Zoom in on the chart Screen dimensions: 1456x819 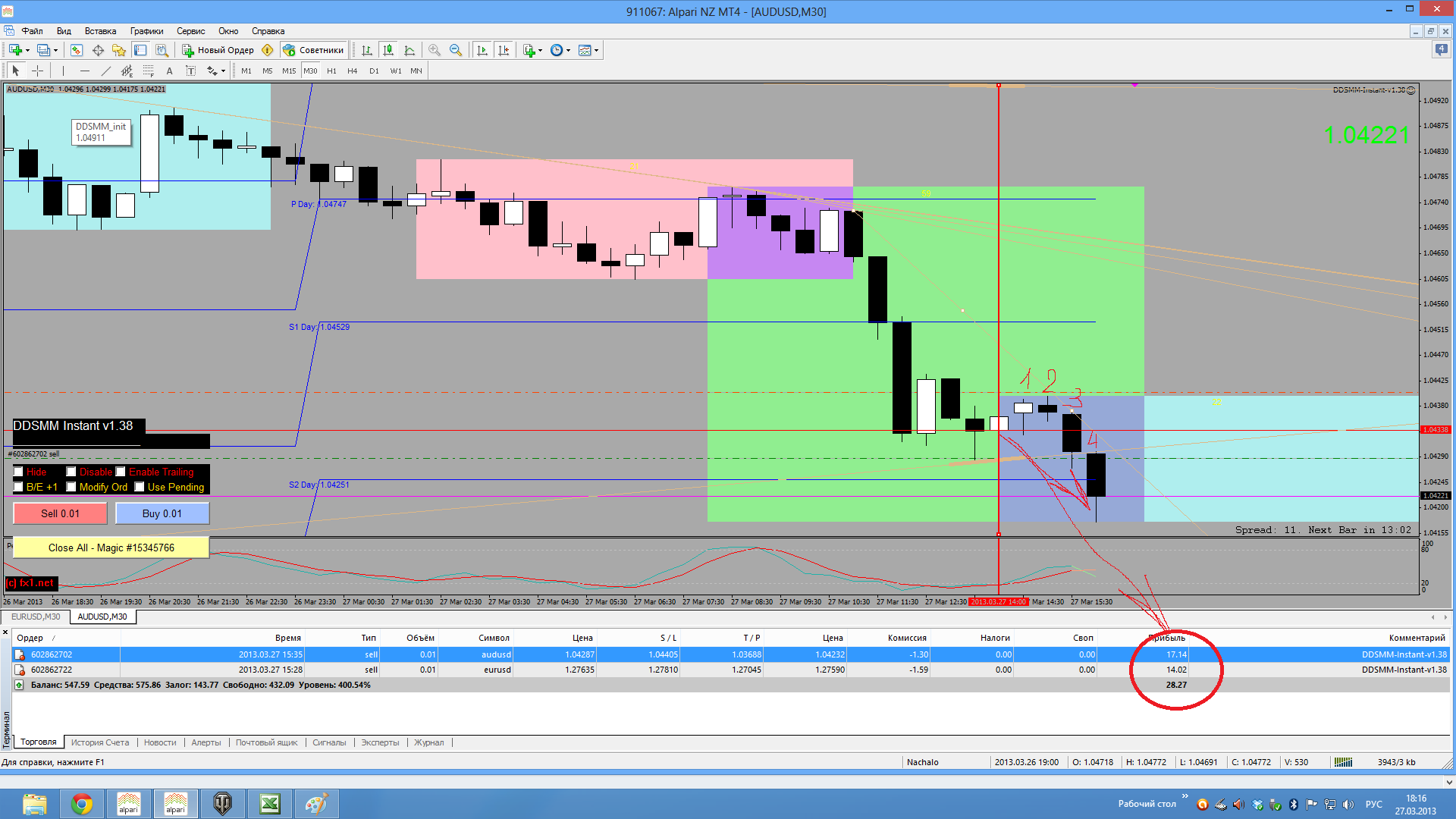point(435,50)
